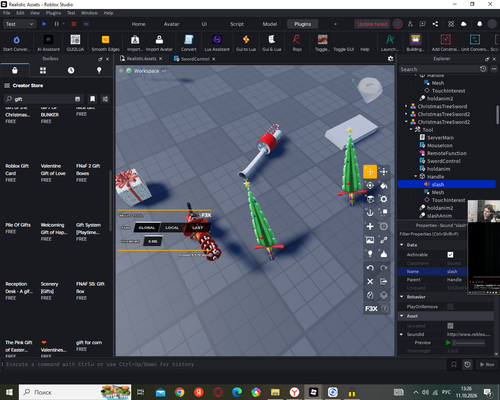The image size is (500, 400).
Task: Adjust the sound Preview progress slider
Action: click(469, 343)
